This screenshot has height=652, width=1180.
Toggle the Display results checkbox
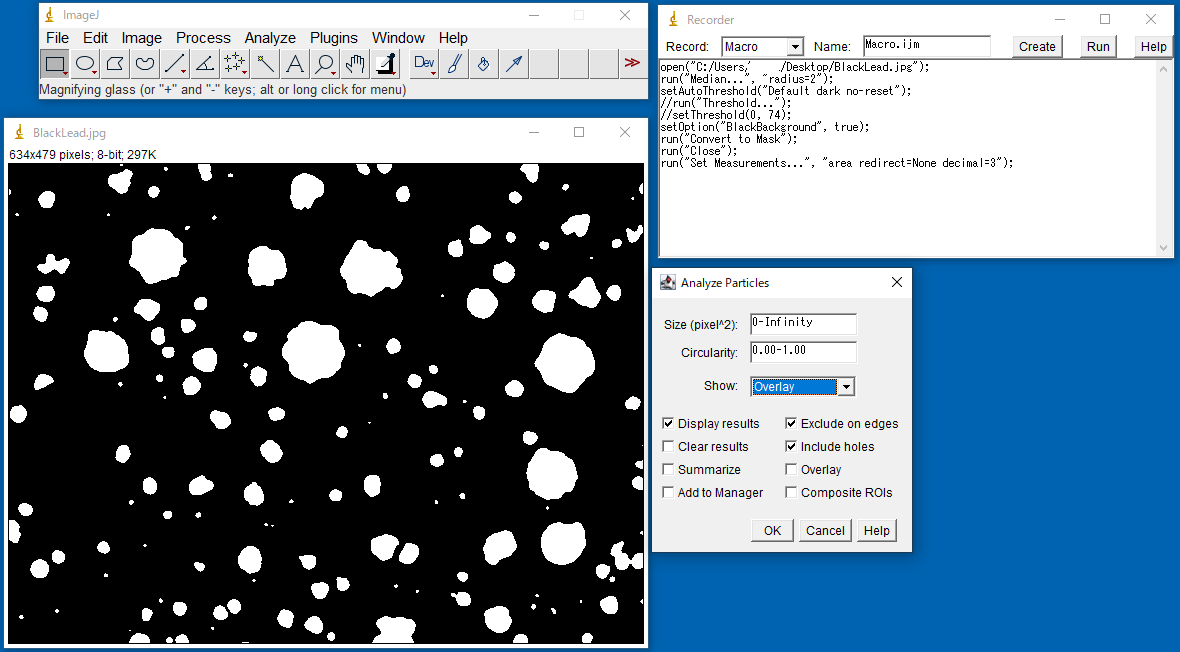[669, 424]
